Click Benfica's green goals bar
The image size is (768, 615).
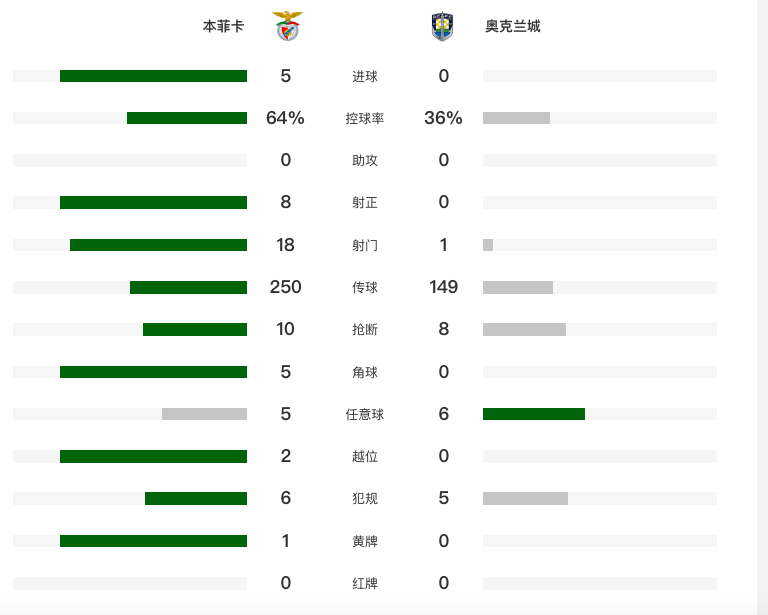153,76
